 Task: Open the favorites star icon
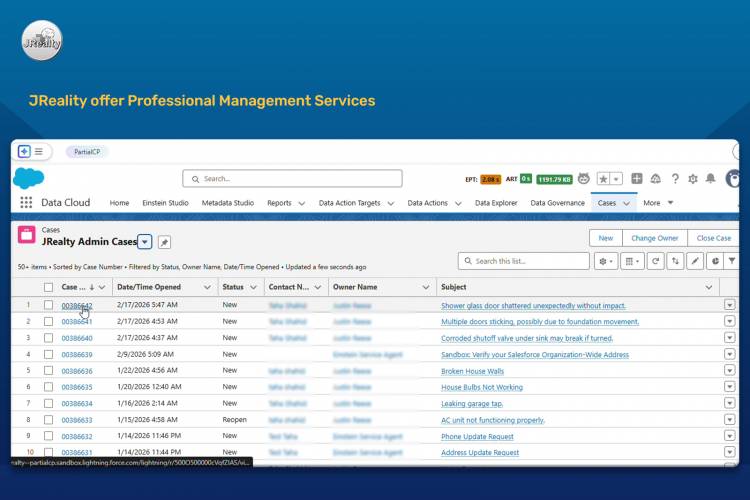pos(603,179)
